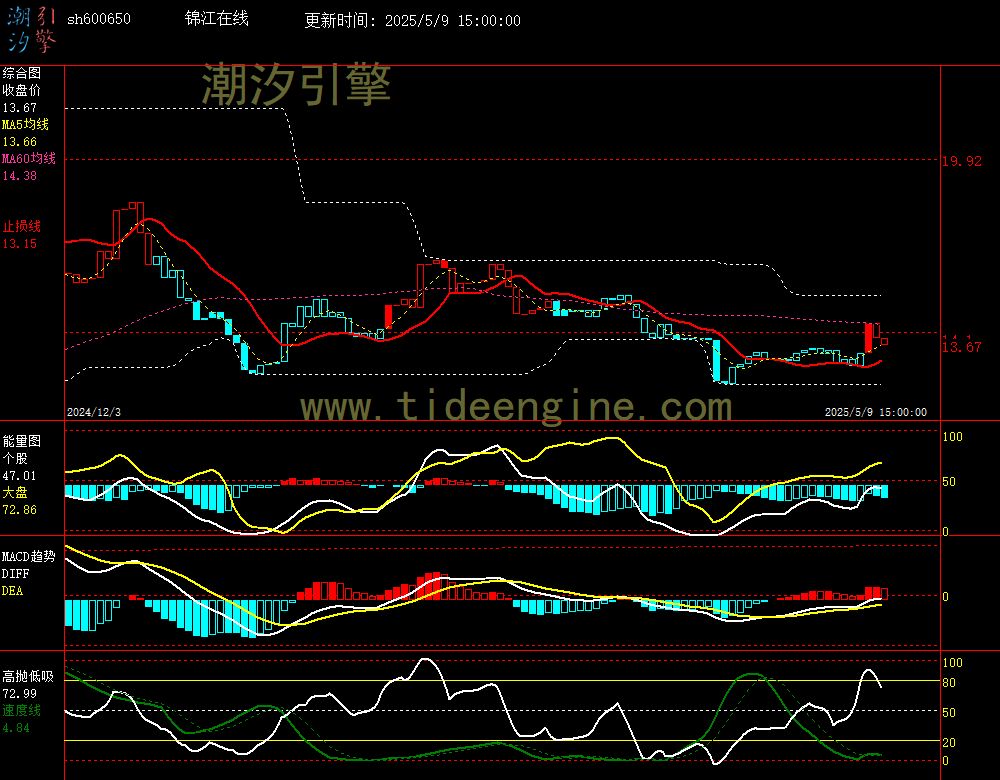
Task: Select the 止损线 legend label
Action: pyautogui.click(x=22, y=226)
